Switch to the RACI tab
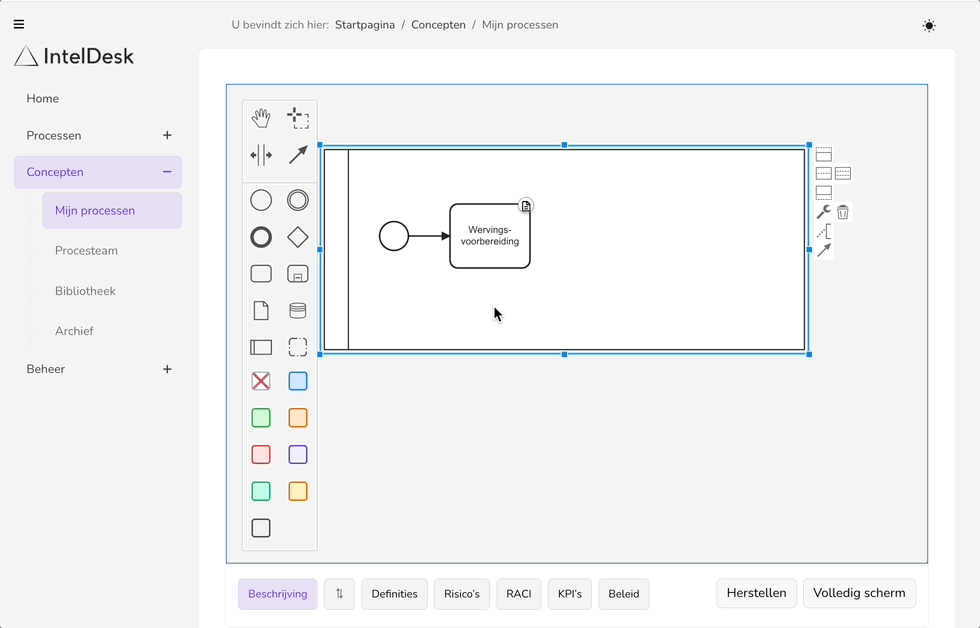Viewport: 980px width, 628px height. [x=519, y=594]
